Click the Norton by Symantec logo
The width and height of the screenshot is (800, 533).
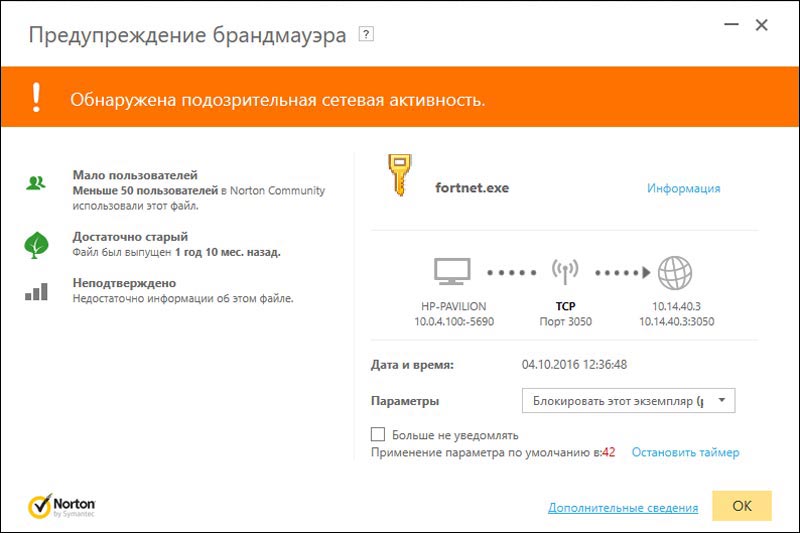point(62,505)
